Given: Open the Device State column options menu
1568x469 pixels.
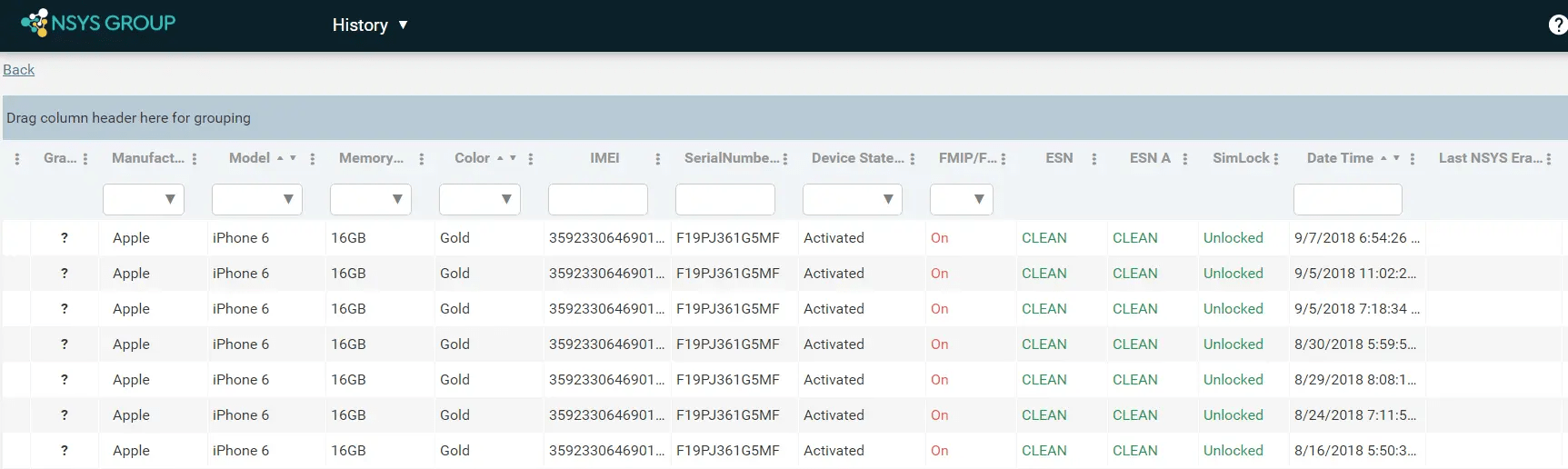Looking at the screenshot, I should (913, 159).
